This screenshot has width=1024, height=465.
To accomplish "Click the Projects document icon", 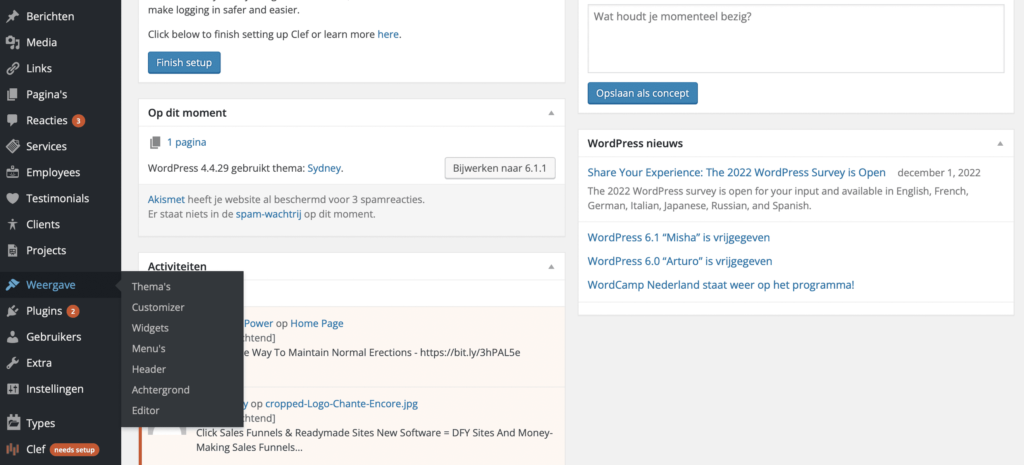I will click(12, 251).
